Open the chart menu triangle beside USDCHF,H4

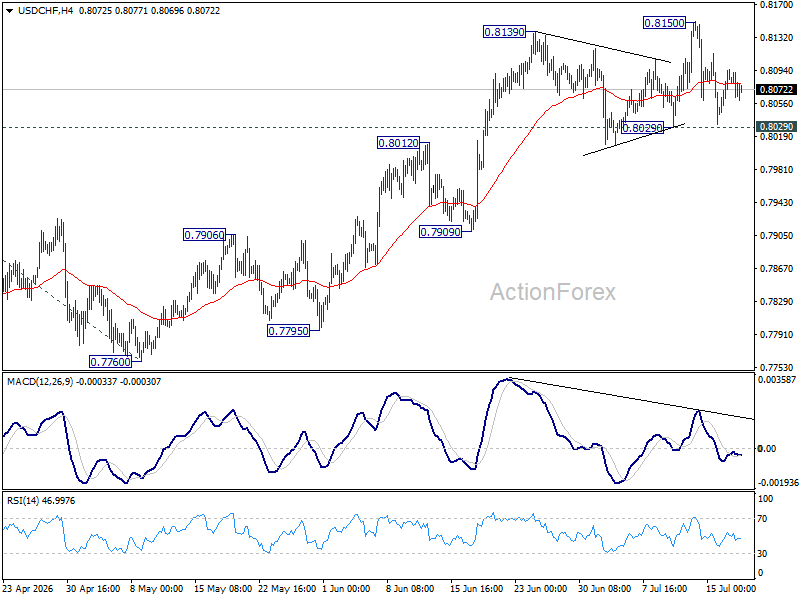(10, 11)
